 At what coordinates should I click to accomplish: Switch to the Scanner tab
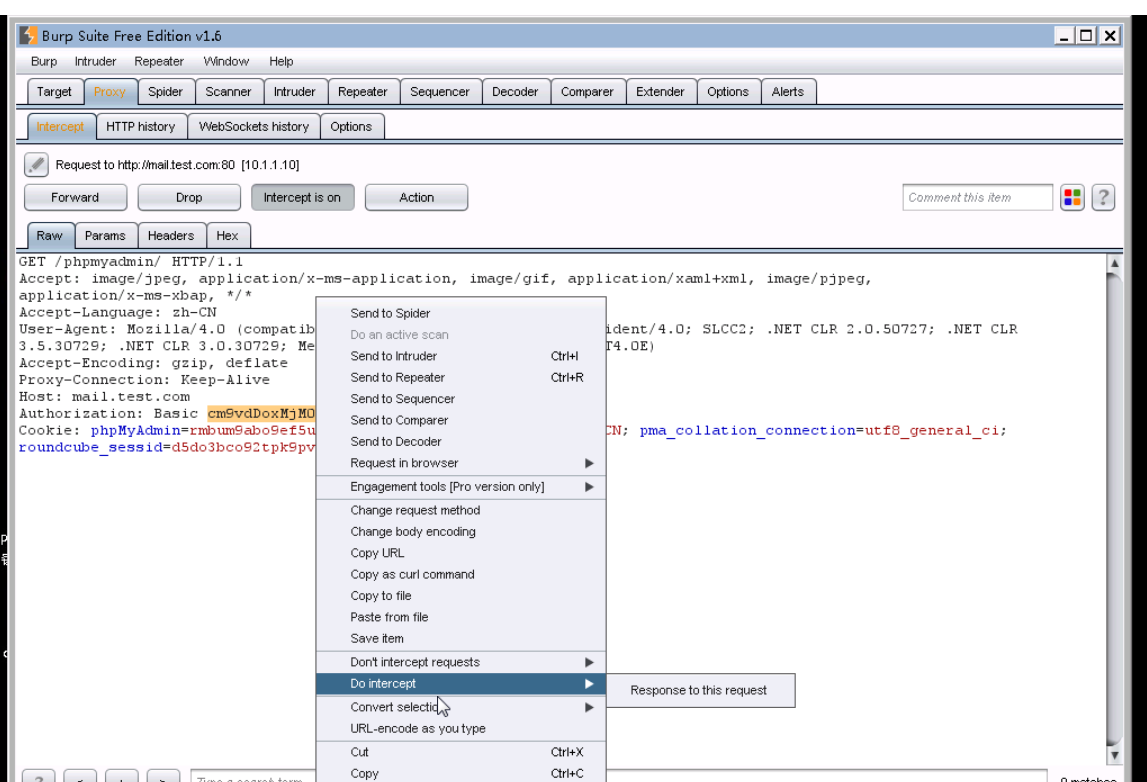point(228,92)
